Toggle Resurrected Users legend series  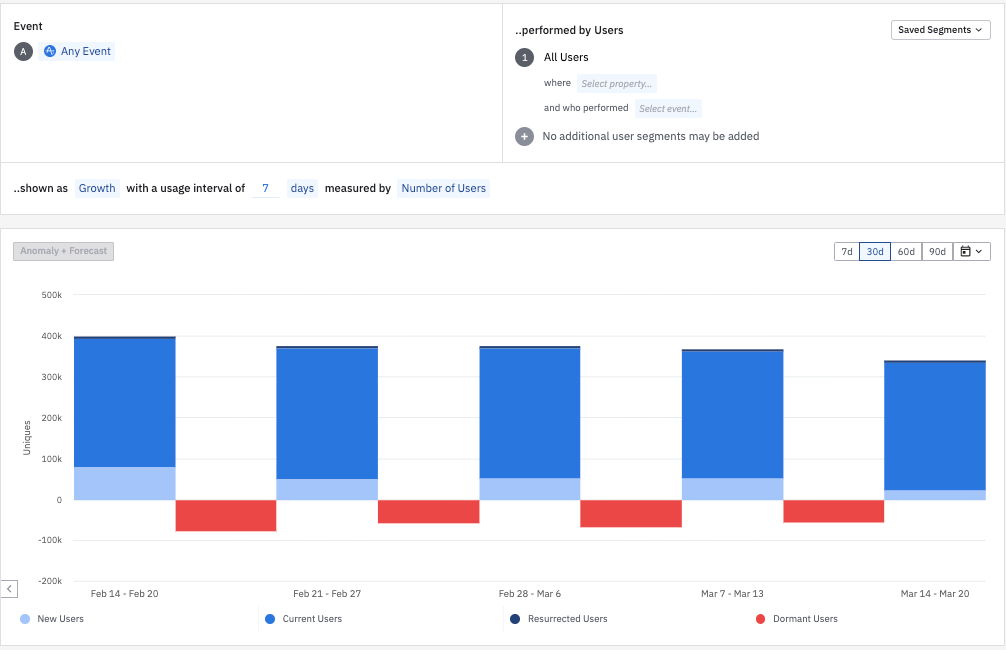click(567, 619)
